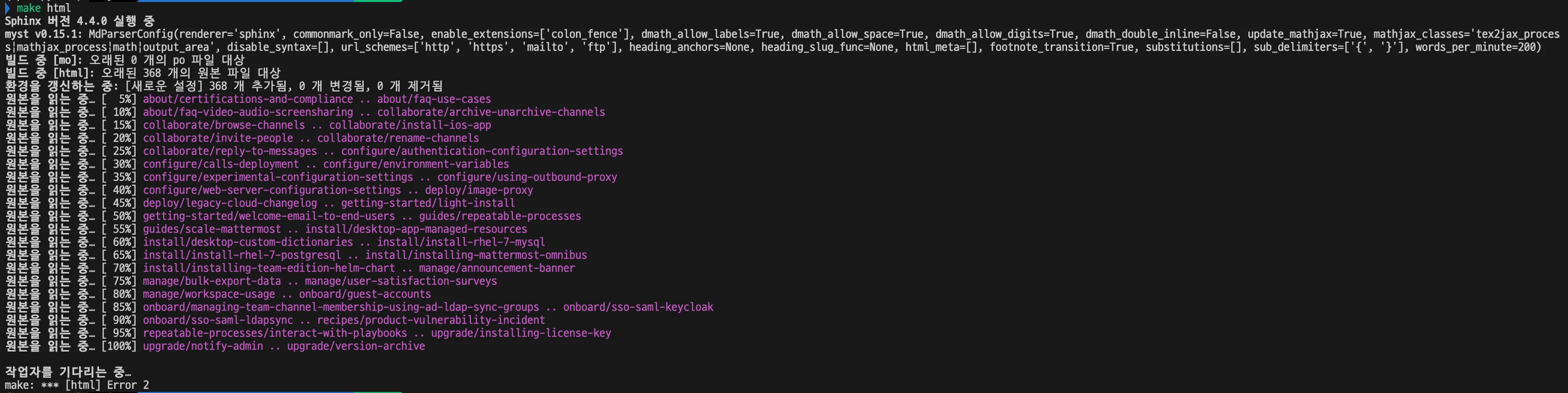Click the getting-started/light-install path
This screenshot has width=1568, height=393.
click(x=427, y=203)
